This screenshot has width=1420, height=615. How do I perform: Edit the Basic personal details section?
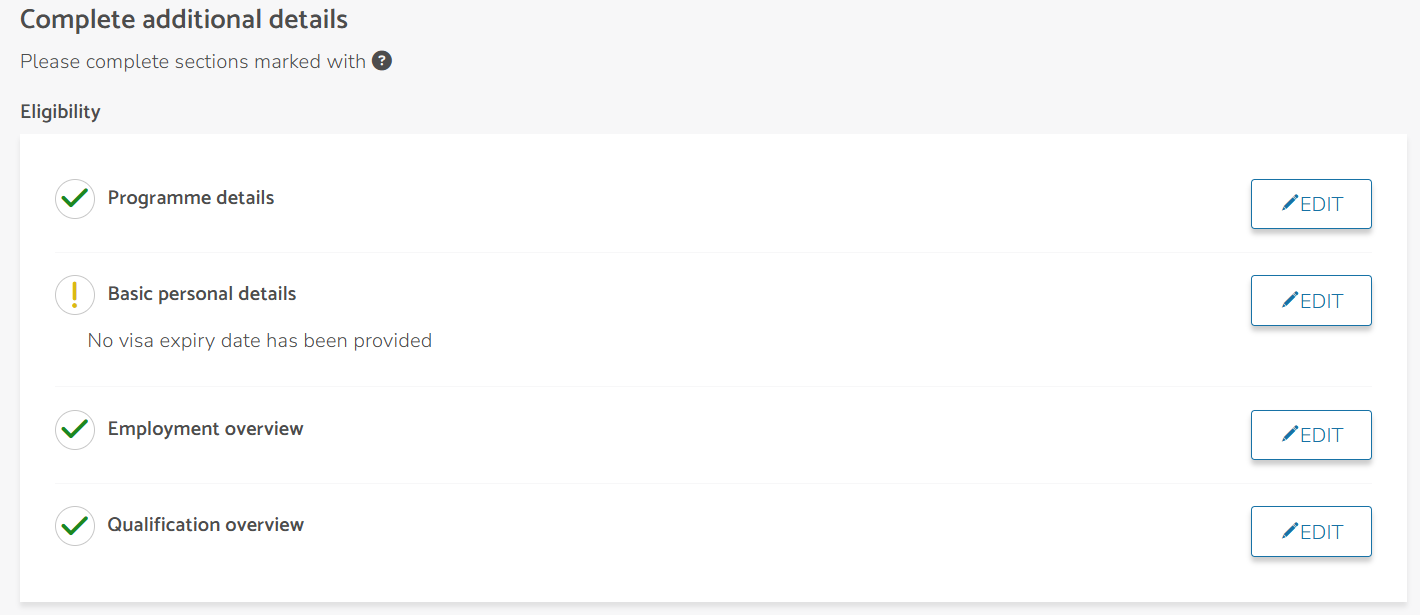[x=1311, y=300]
